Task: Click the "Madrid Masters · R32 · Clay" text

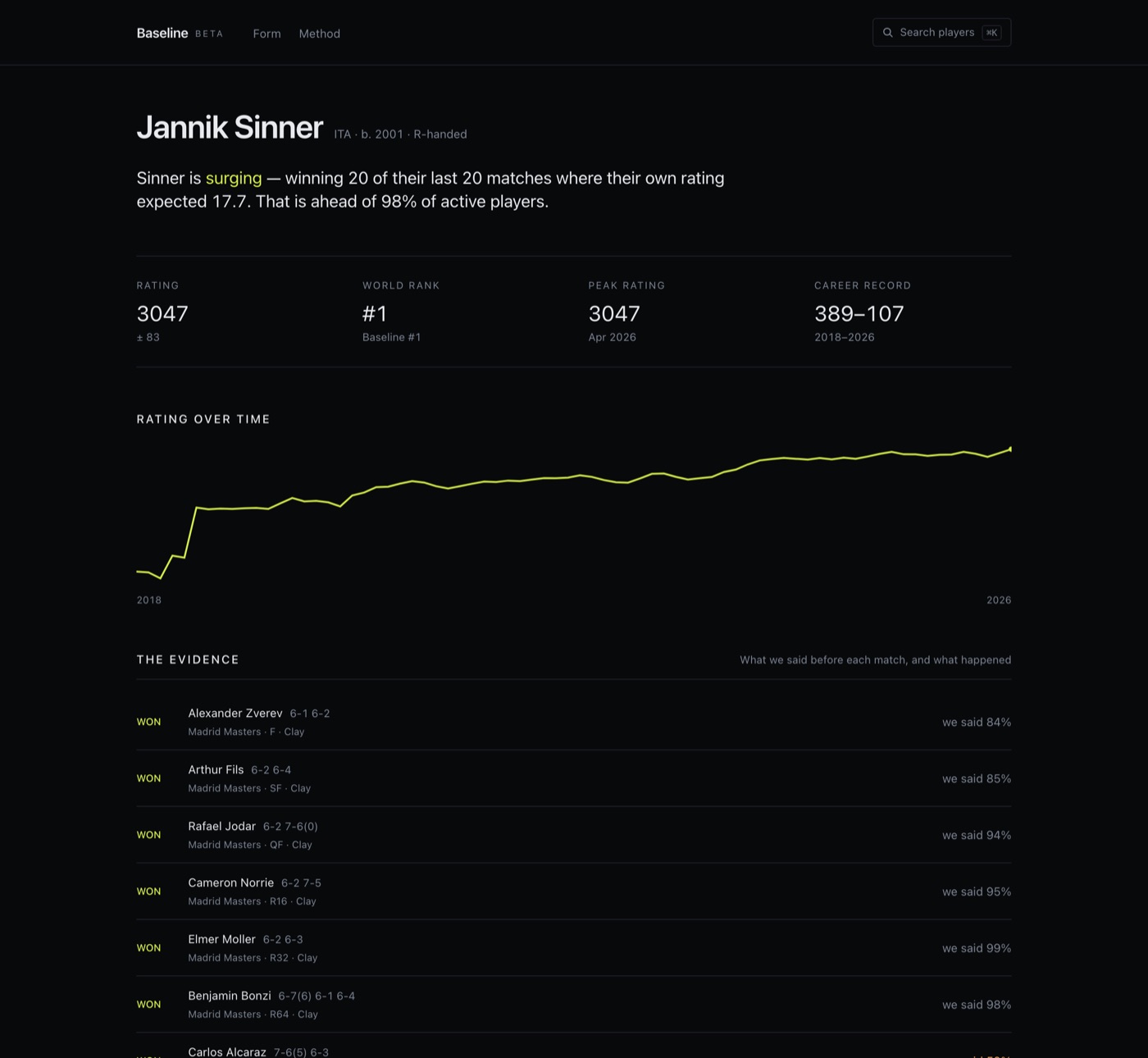Action: (253, 959)
